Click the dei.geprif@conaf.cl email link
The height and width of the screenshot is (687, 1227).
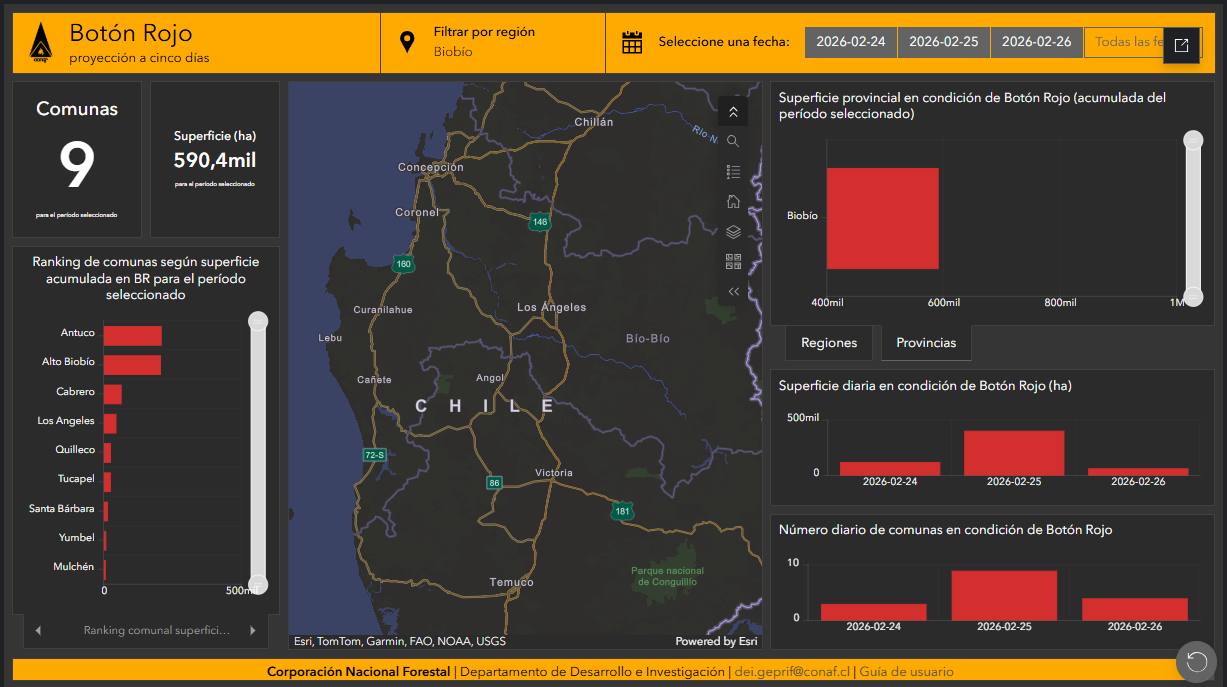pyautogui.click(x=791, y=672)
